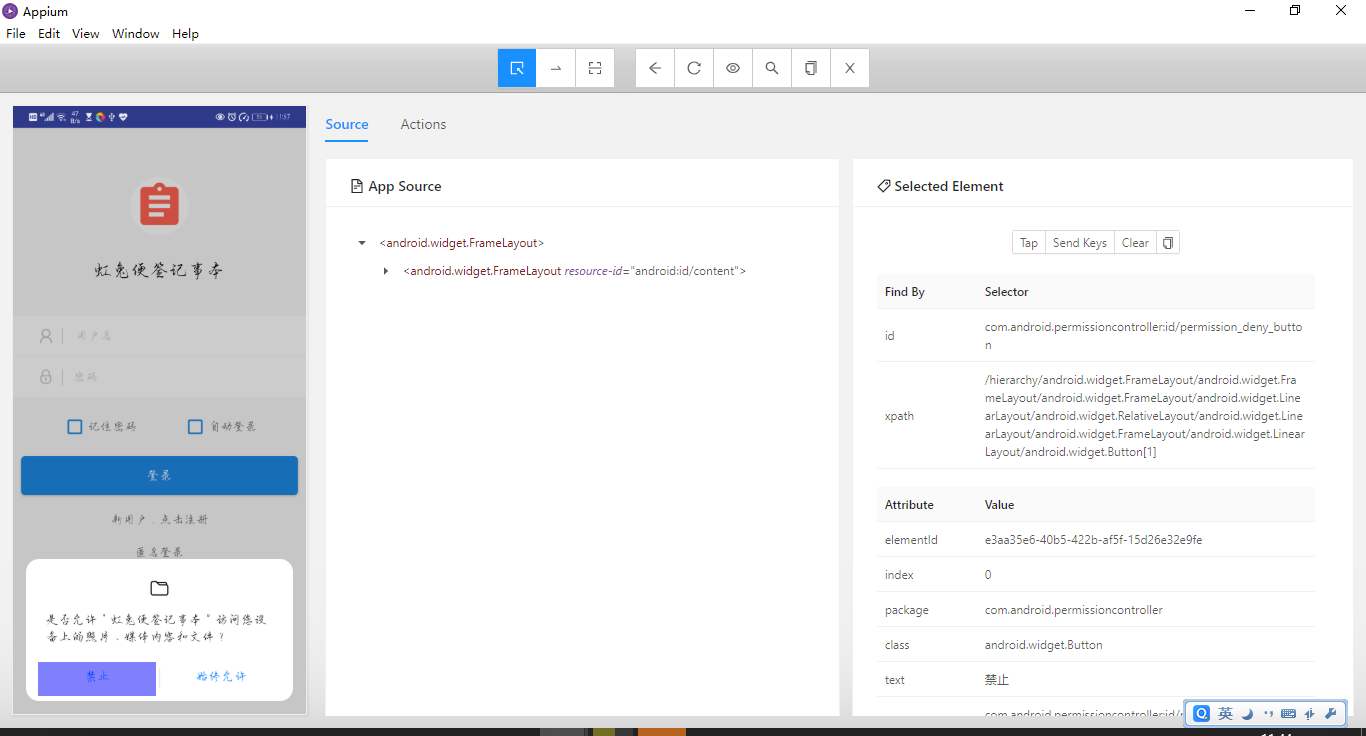
Task: Choose the Tap By Coordinates tool
Action: tap(595, 68)
